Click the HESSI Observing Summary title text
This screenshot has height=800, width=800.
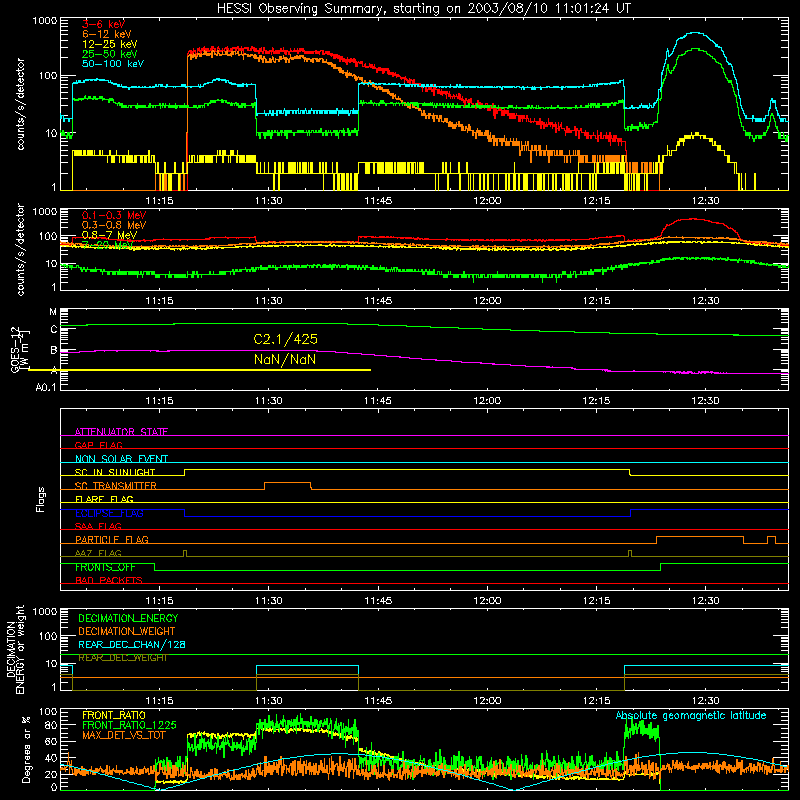(424, 8)
